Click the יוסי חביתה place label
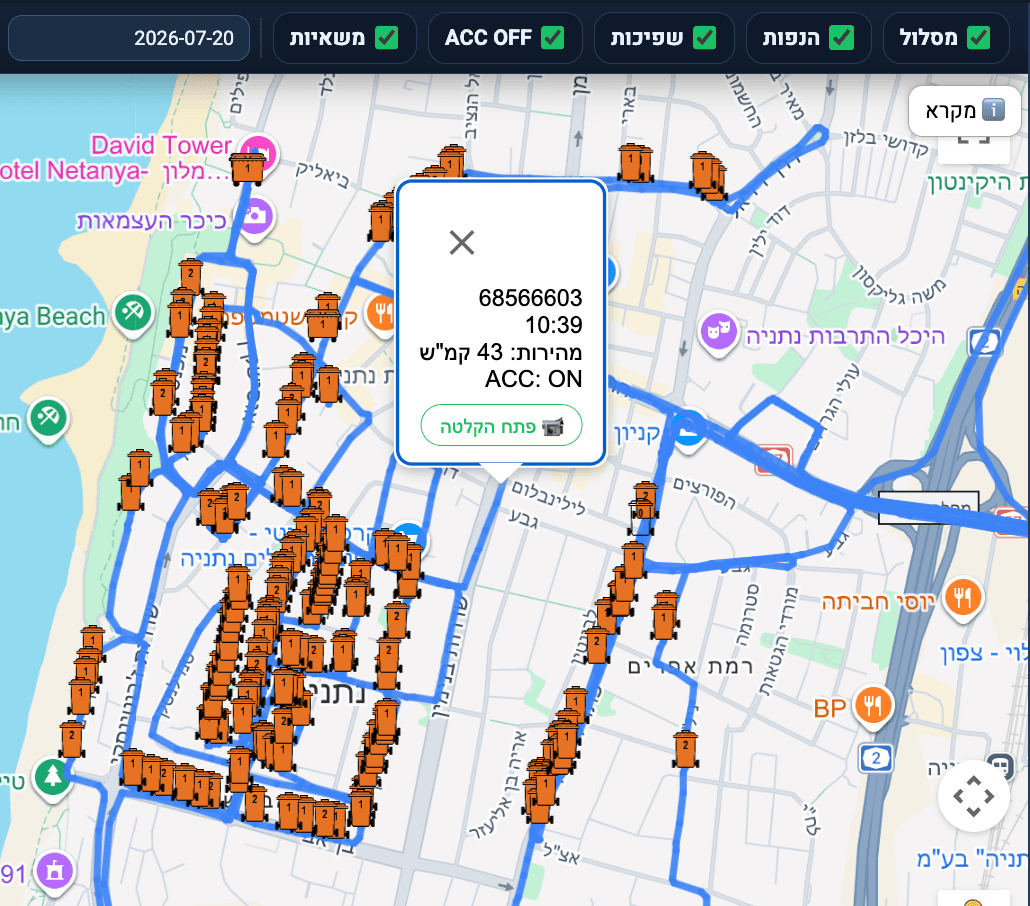 878,602
